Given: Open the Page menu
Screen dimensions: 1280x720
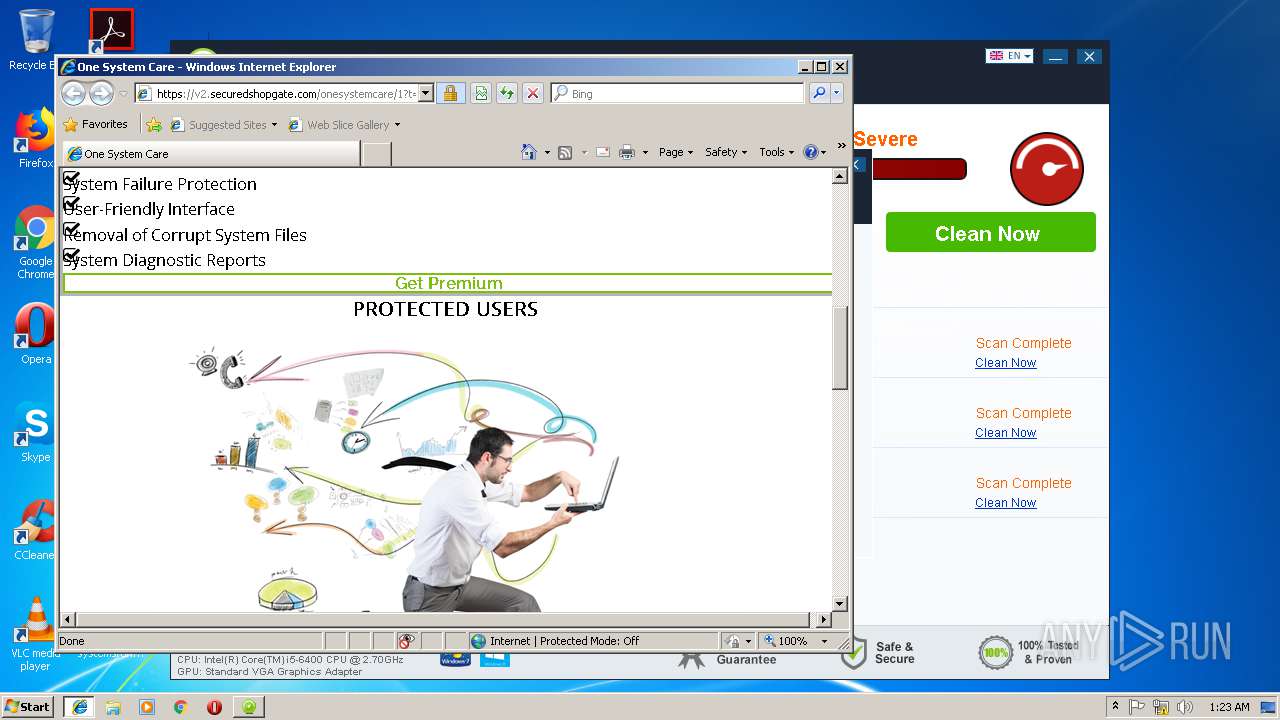Looking at the screenshot, I should [x=676, y=152].
